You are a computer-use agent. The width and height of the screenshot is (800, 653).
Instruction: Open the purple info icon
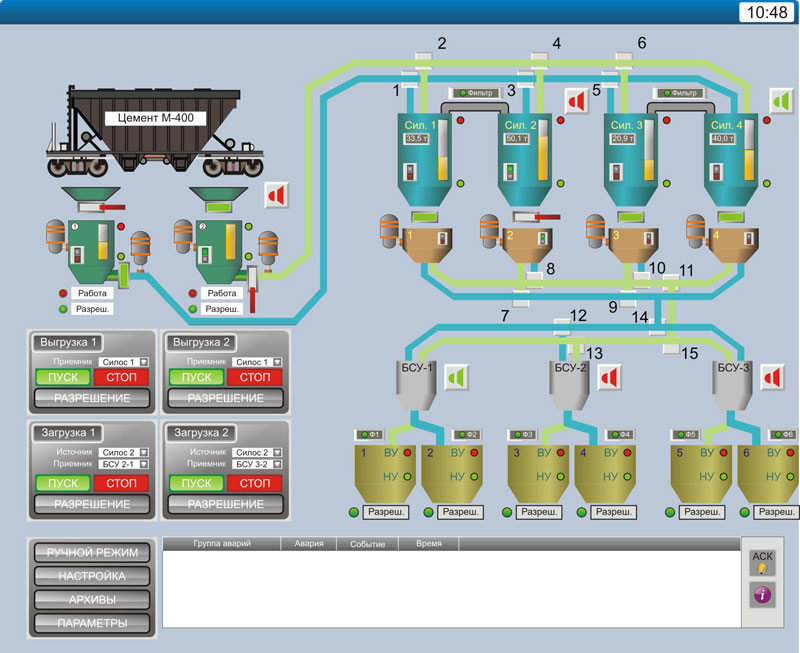[x=762, y=595]
